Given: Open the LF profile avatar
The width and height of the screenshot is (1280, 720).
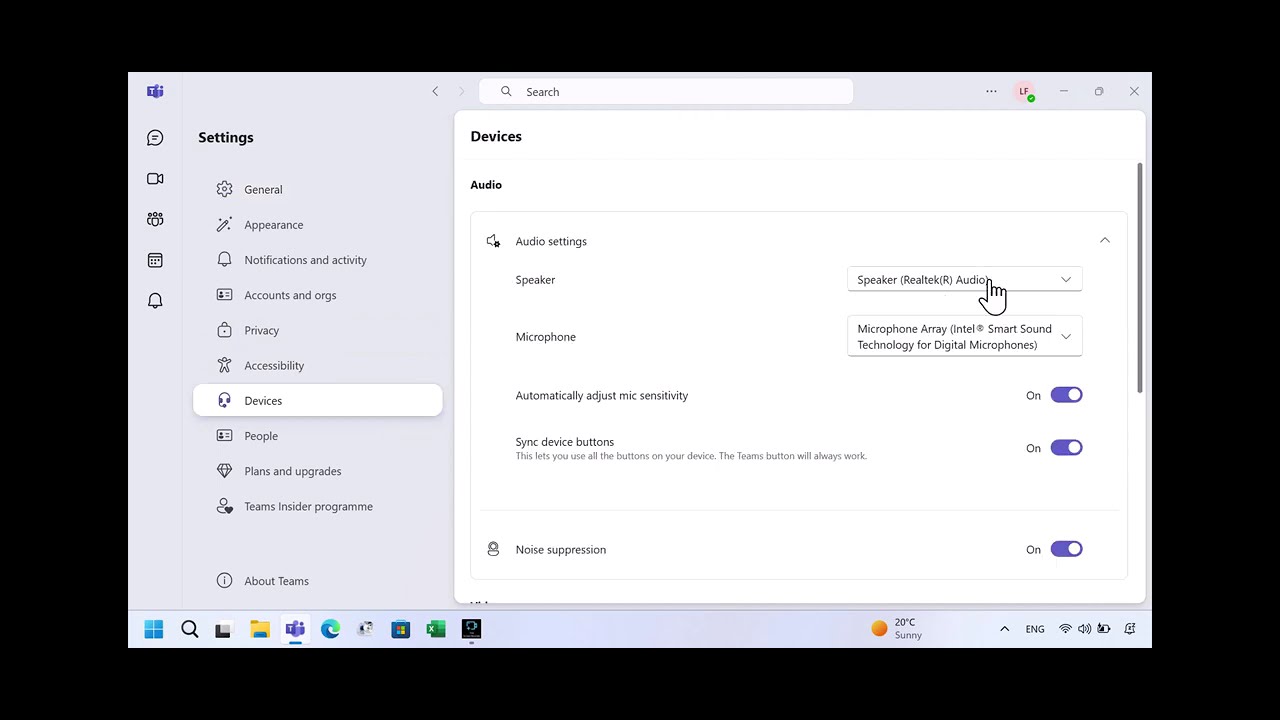Looking at the screenshot, I should 1024,91.
